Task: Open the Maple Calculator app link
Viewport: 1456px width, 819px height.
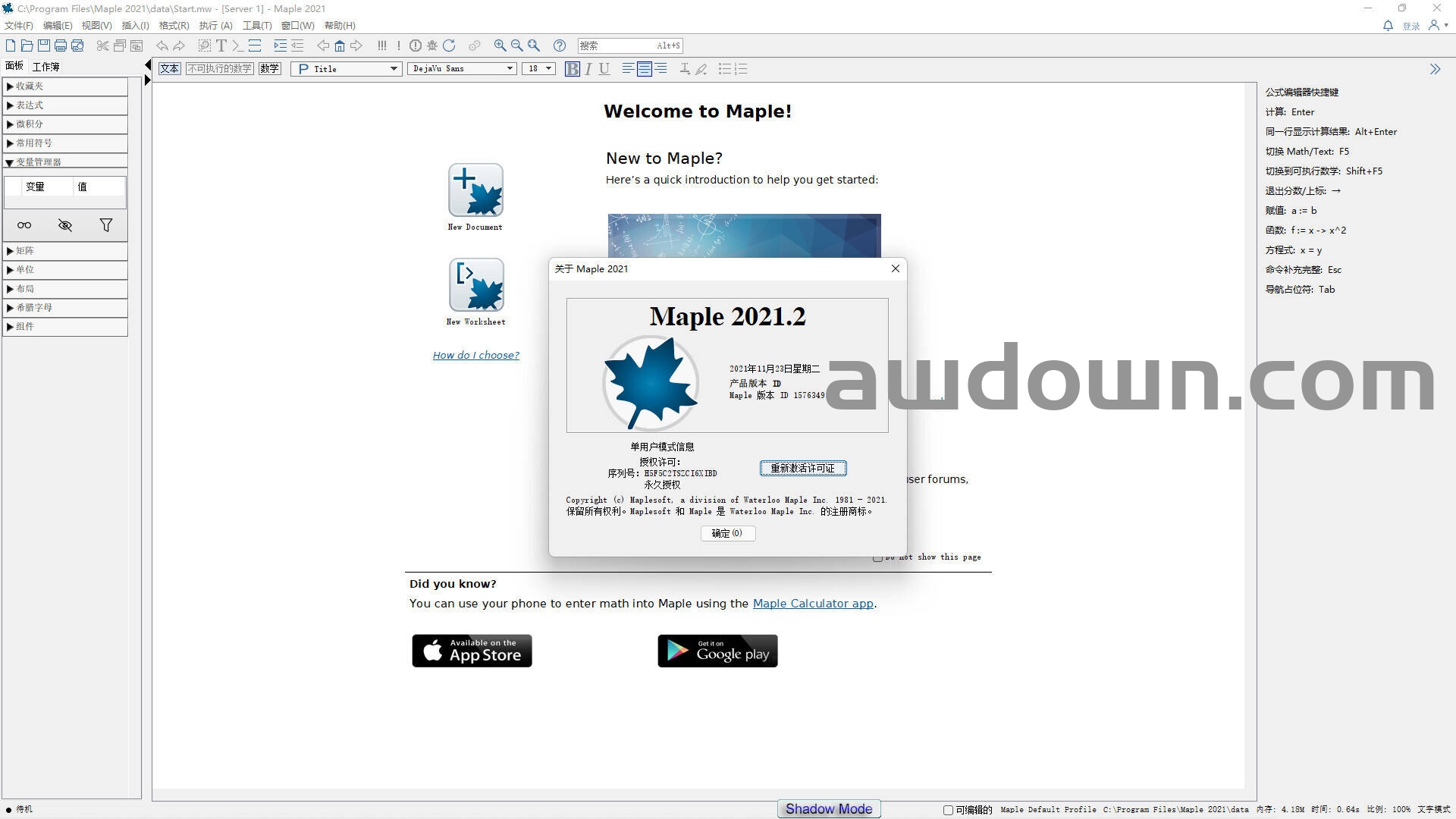Action: [812, 604]
